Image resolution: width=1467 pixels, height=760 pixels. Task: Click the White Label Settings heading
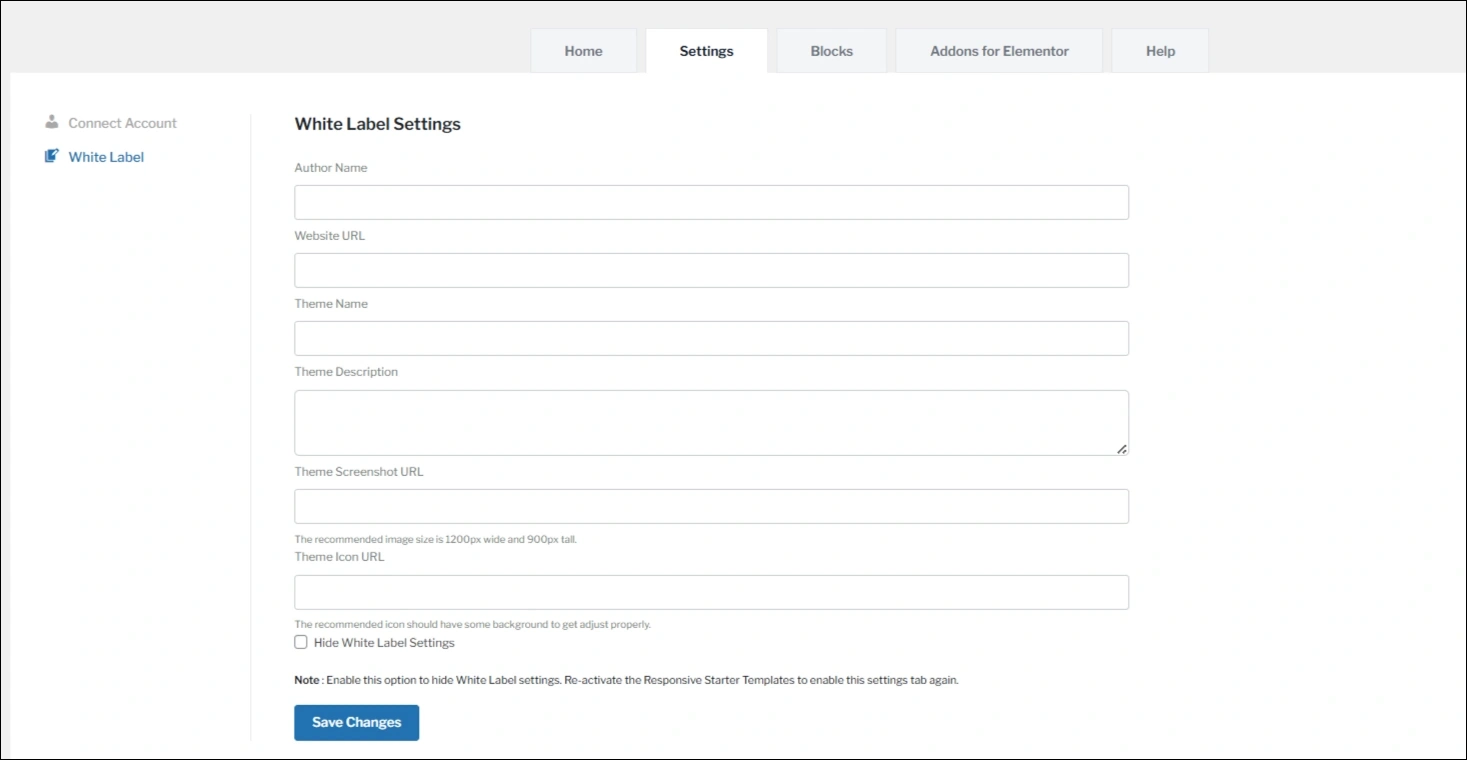click(377, 123)
